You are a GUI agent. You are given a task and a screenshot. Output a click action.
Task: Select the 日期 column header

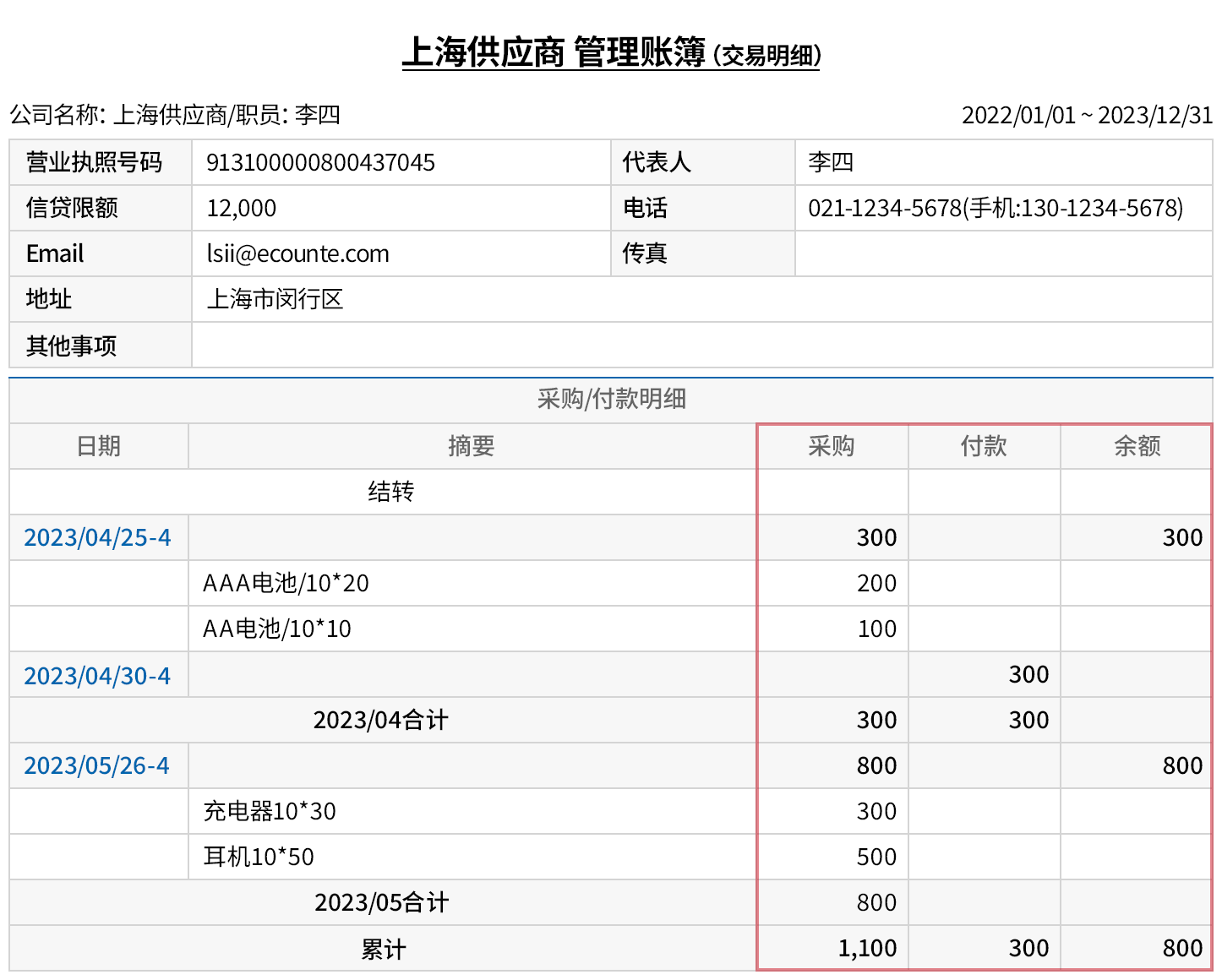coord(99,446)
